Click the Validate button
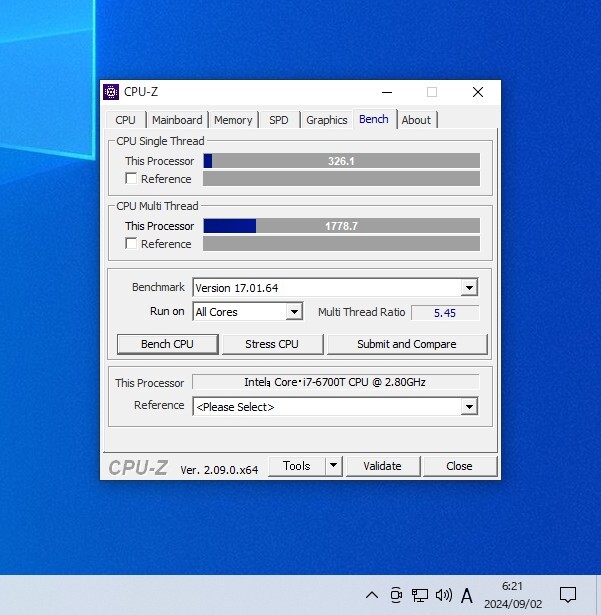601x615 pixels. click(x=382, y=466)
